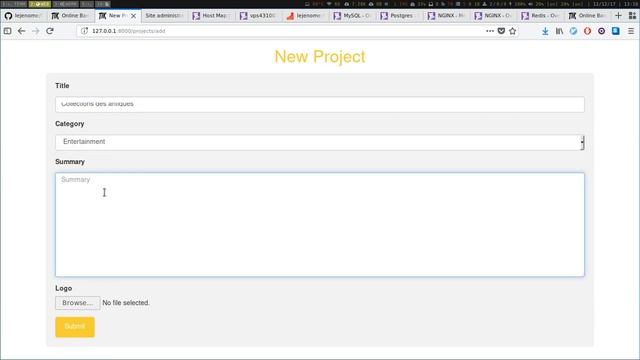Open the Postgres tab
Image resolution: width=640 pixels, height=360 pixels.
399,16
